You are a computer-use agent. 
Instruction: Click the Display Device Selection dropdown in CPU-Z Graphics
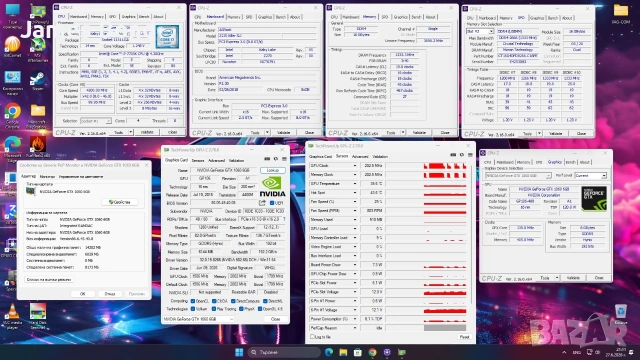point(518,176)
